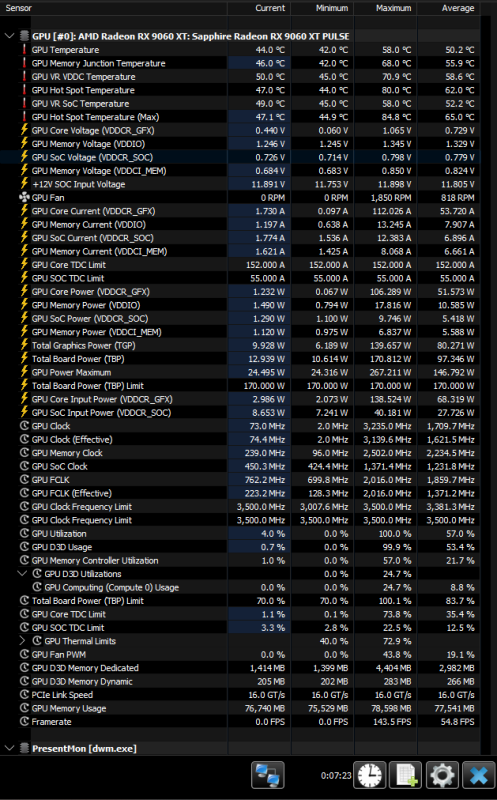Select the GPU Memory Current (VDDIO) row
This screenshot has width=497, height=800.
240,224
